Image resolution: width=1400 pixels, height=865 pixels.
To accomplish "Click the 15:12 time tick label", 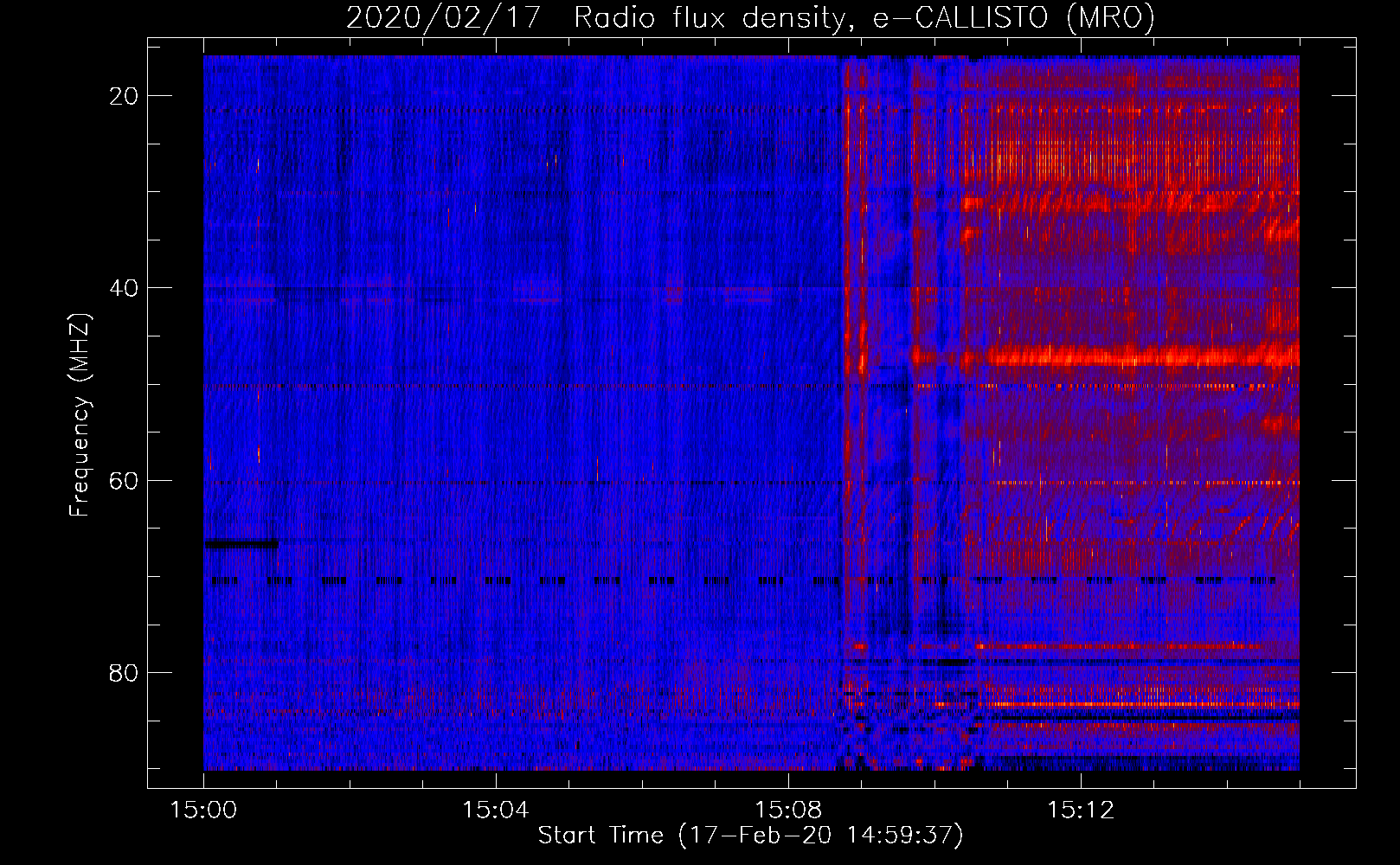I will (x=1080, y=811).
